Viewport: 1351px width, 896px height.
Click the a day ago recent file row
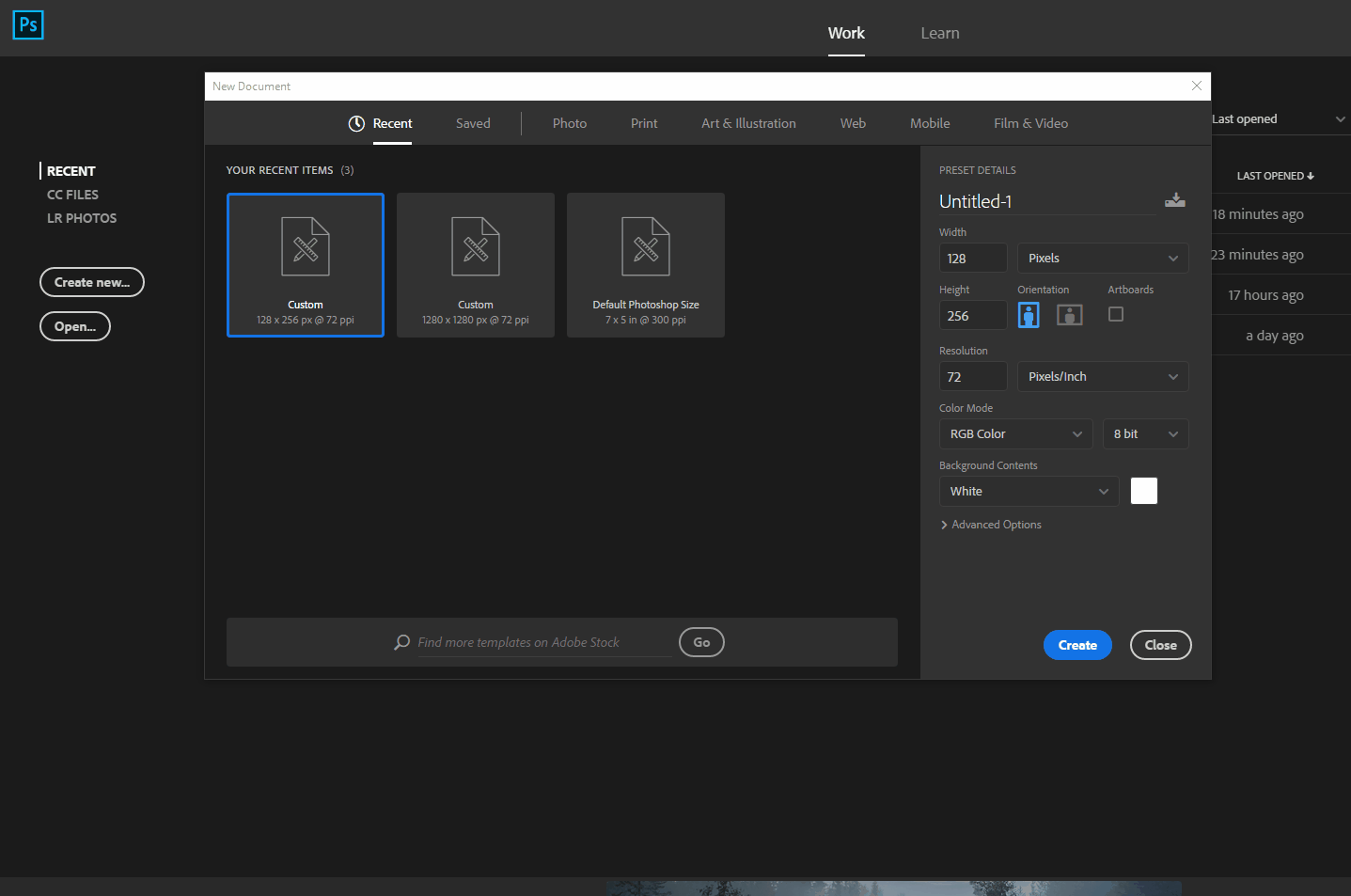pos(1280,335)
